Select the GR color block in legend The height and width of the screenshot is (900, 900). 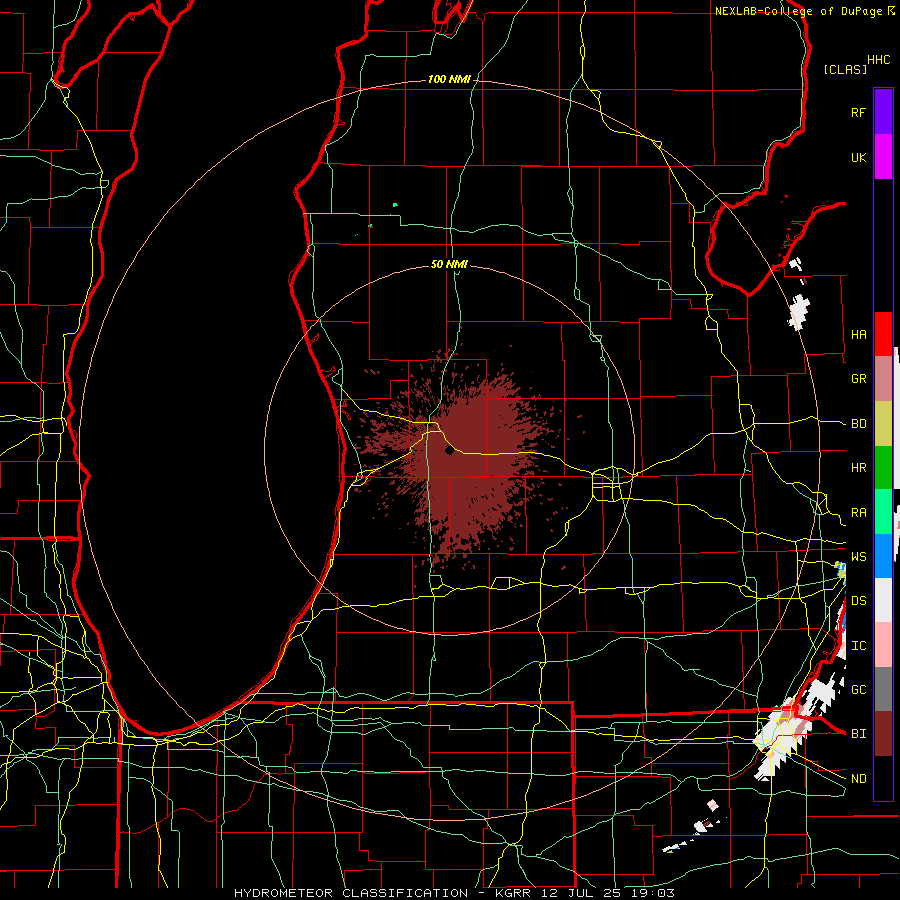pos(883,379)
